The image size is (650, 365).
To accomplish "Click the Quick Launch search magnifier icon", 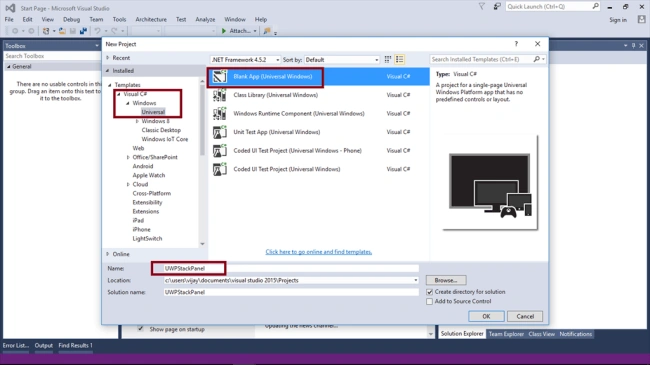I will (x=595, y=6).
